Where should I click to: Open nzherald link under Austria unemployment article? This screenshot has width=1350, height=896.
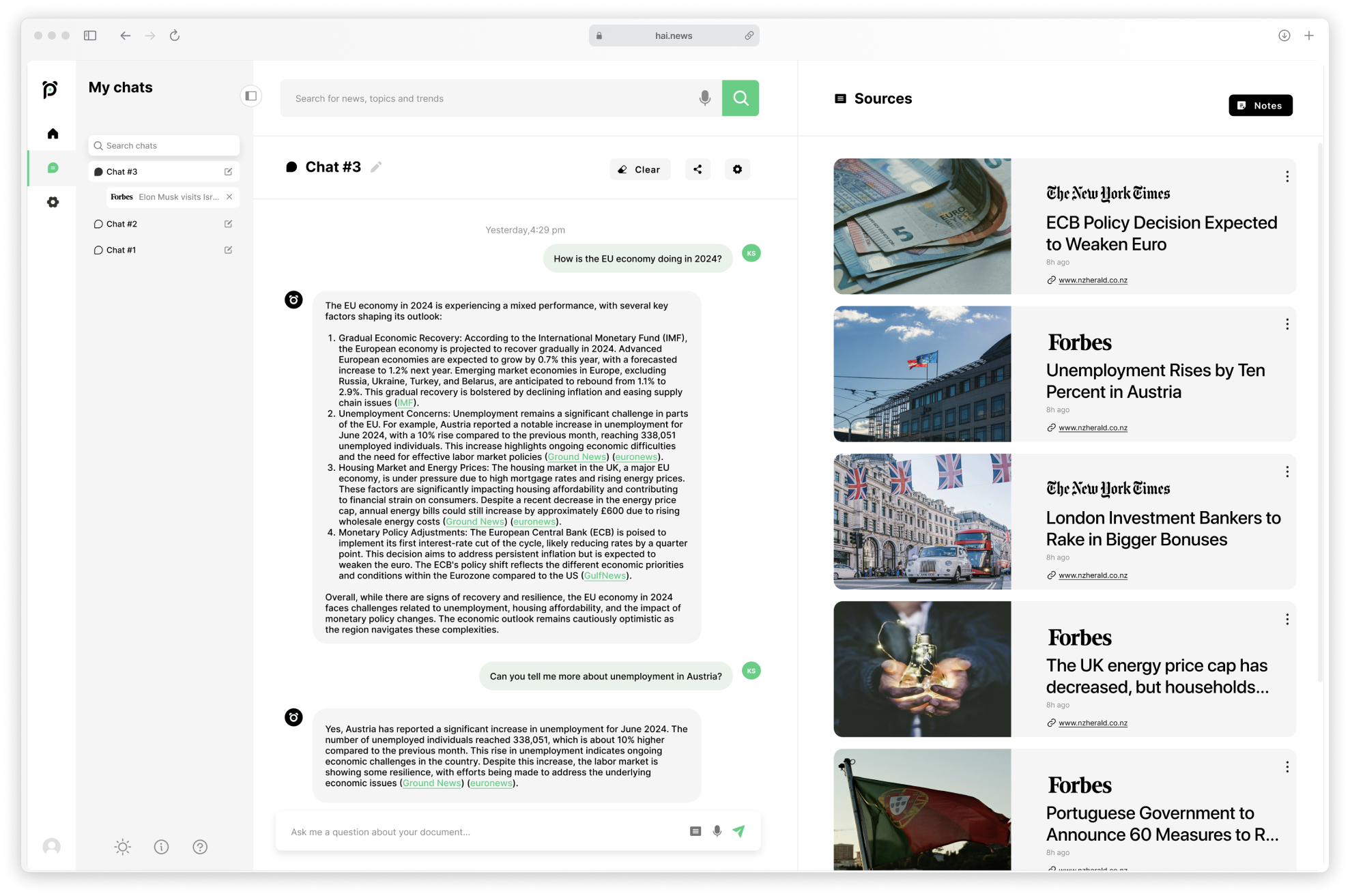pyautogui.click(x=1093, y=428)
